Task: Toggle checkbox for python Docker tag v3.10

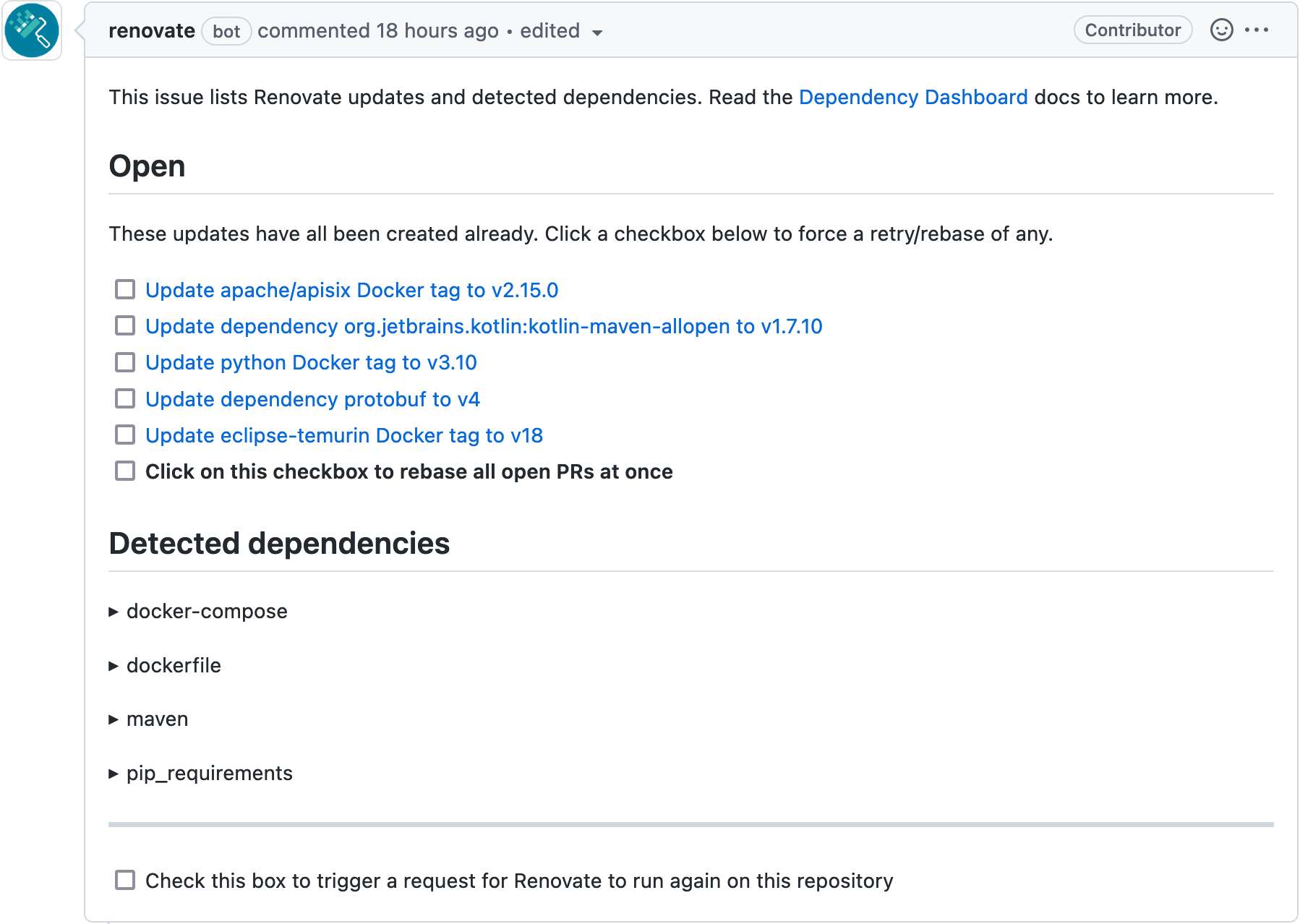Action: pyautogui.click(x=125, y=362)
